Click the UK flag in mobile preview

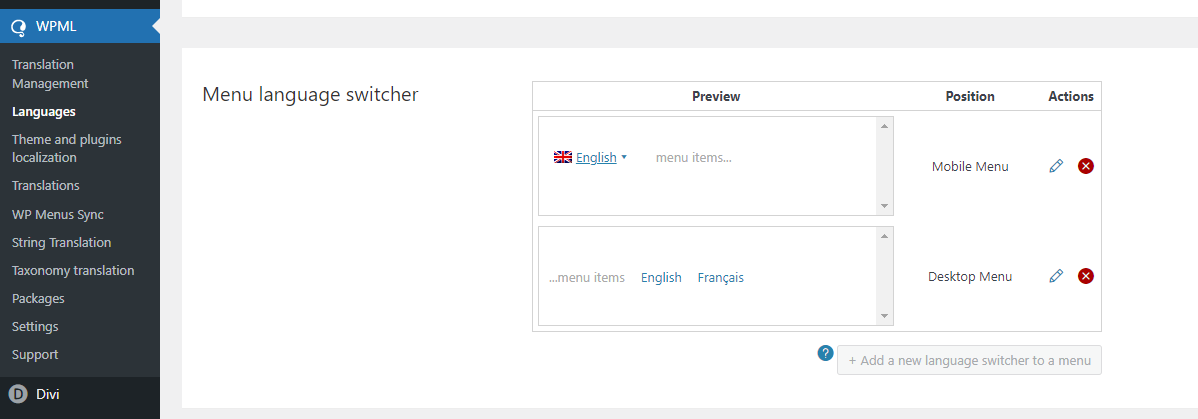tap(563, 158)
